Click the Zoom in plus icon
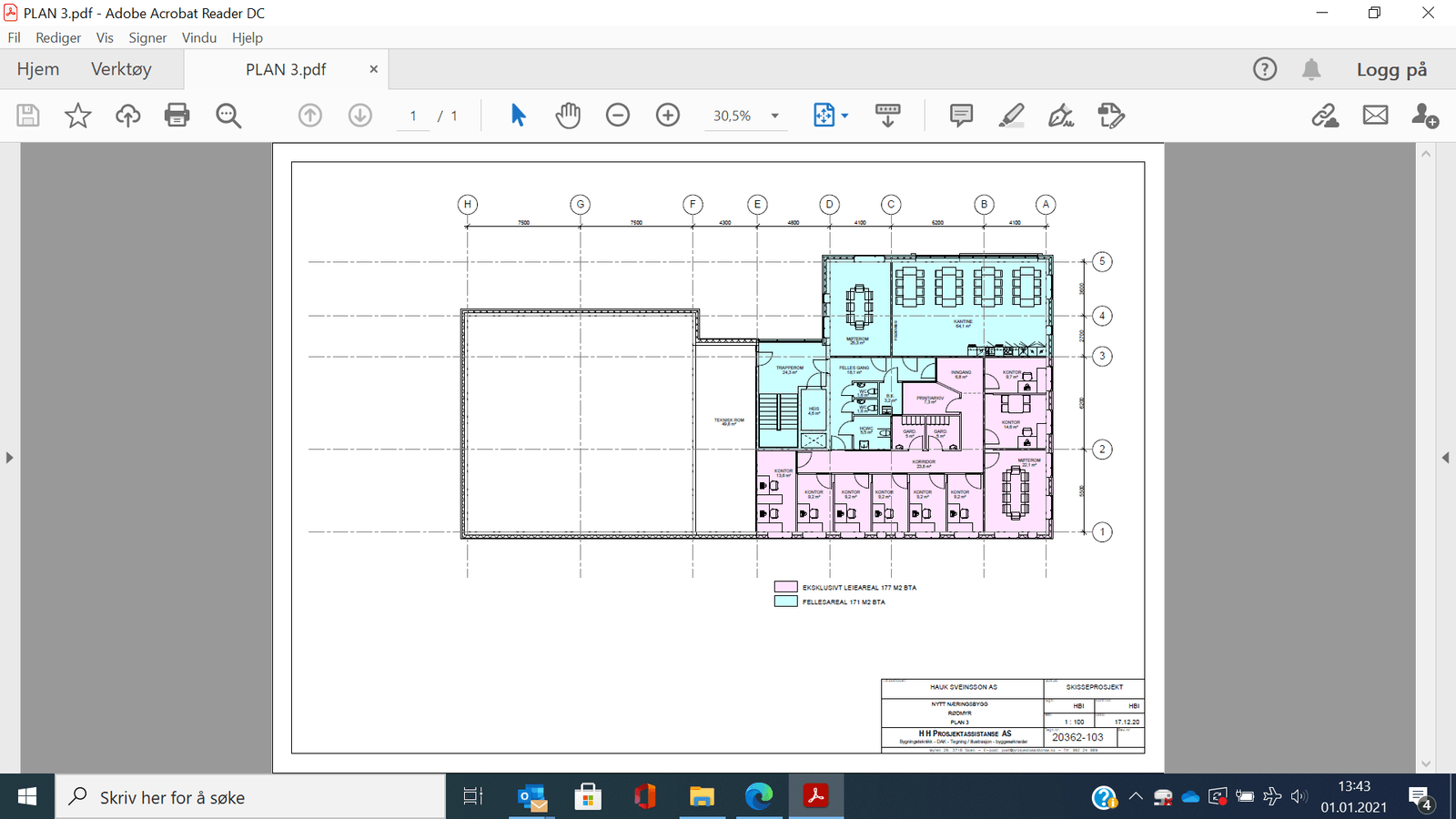 pyautogui.click(x=668, y=116)
